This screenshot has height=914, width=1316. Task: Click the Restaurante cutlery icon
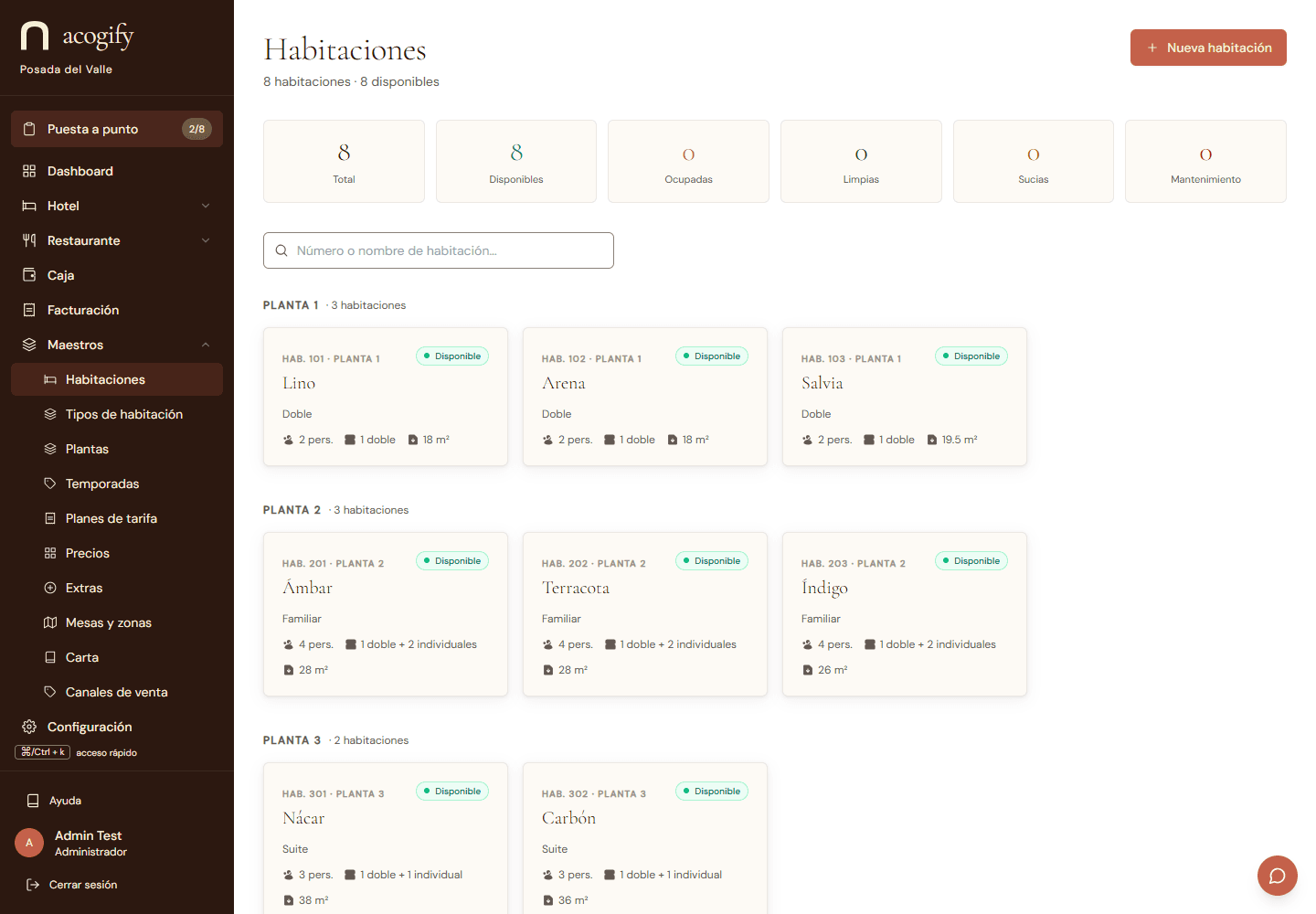tap(29, 240)
